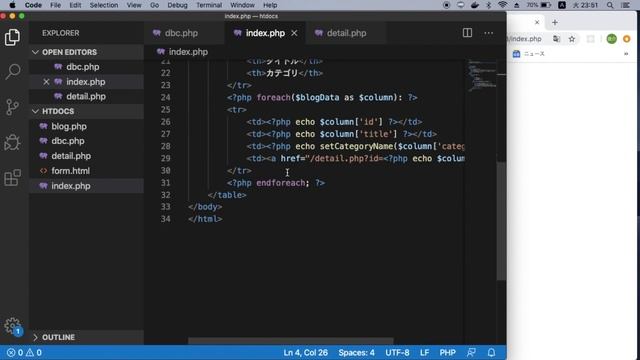Image resolution: width=640 pixels, height=360 pixels.
Task: Open blog.php in HTDOCS folder
Action: click(x=86, y=126)
